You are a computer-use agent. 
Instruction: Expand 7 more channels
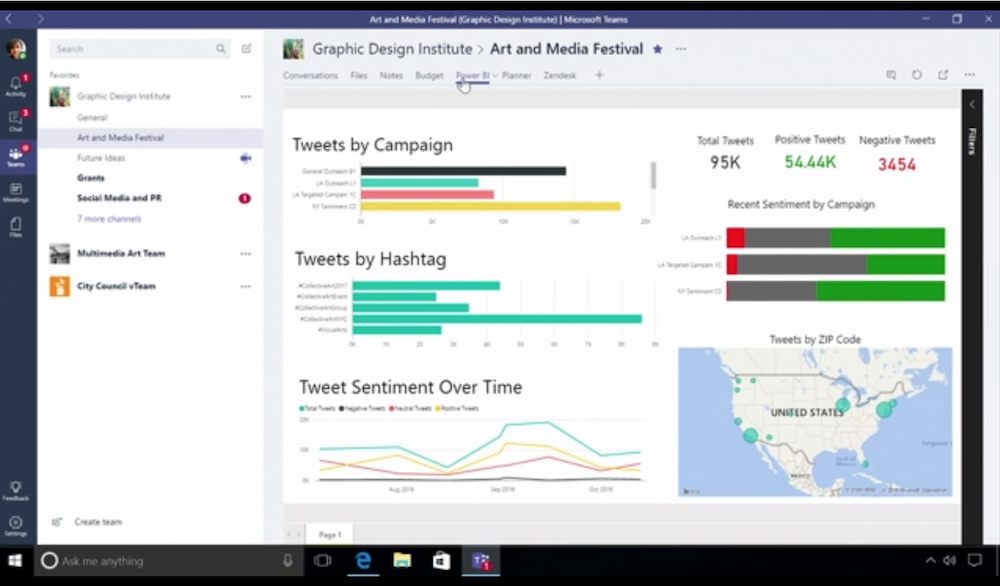click(x=109, y=219)
